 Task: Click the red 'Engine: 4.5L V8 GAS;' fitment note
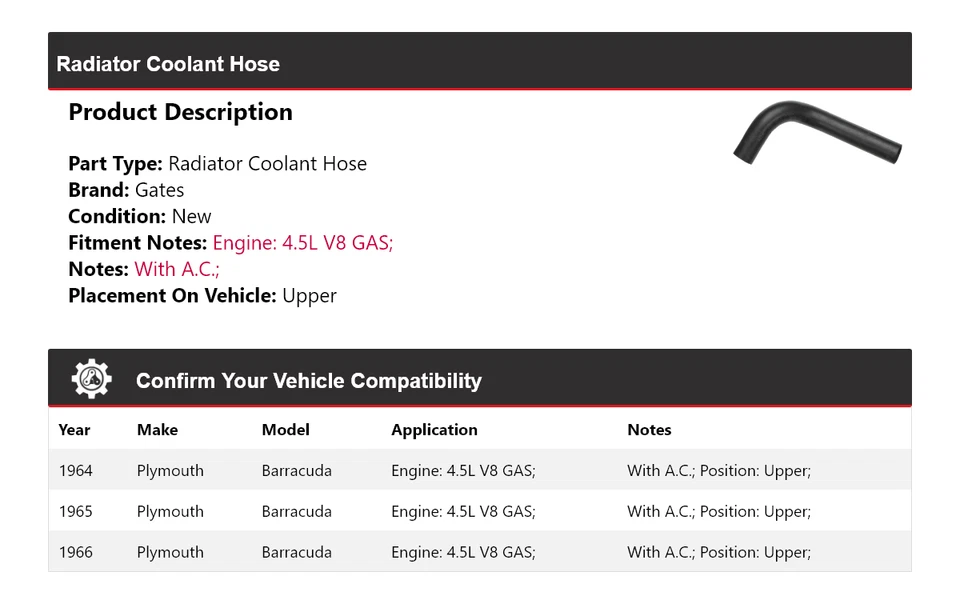(x=302, y=243)
